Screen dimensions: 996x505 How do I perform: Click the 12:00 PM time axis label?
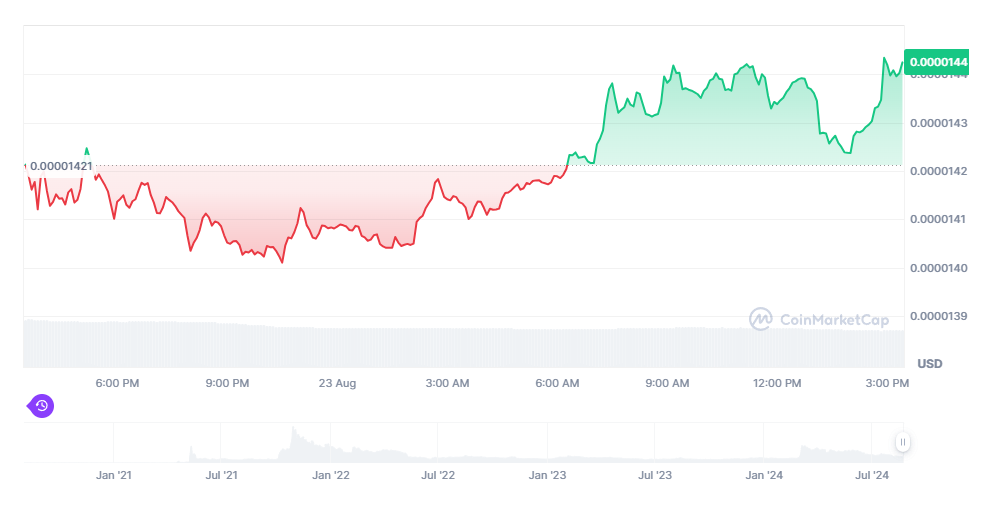[777, 383]
